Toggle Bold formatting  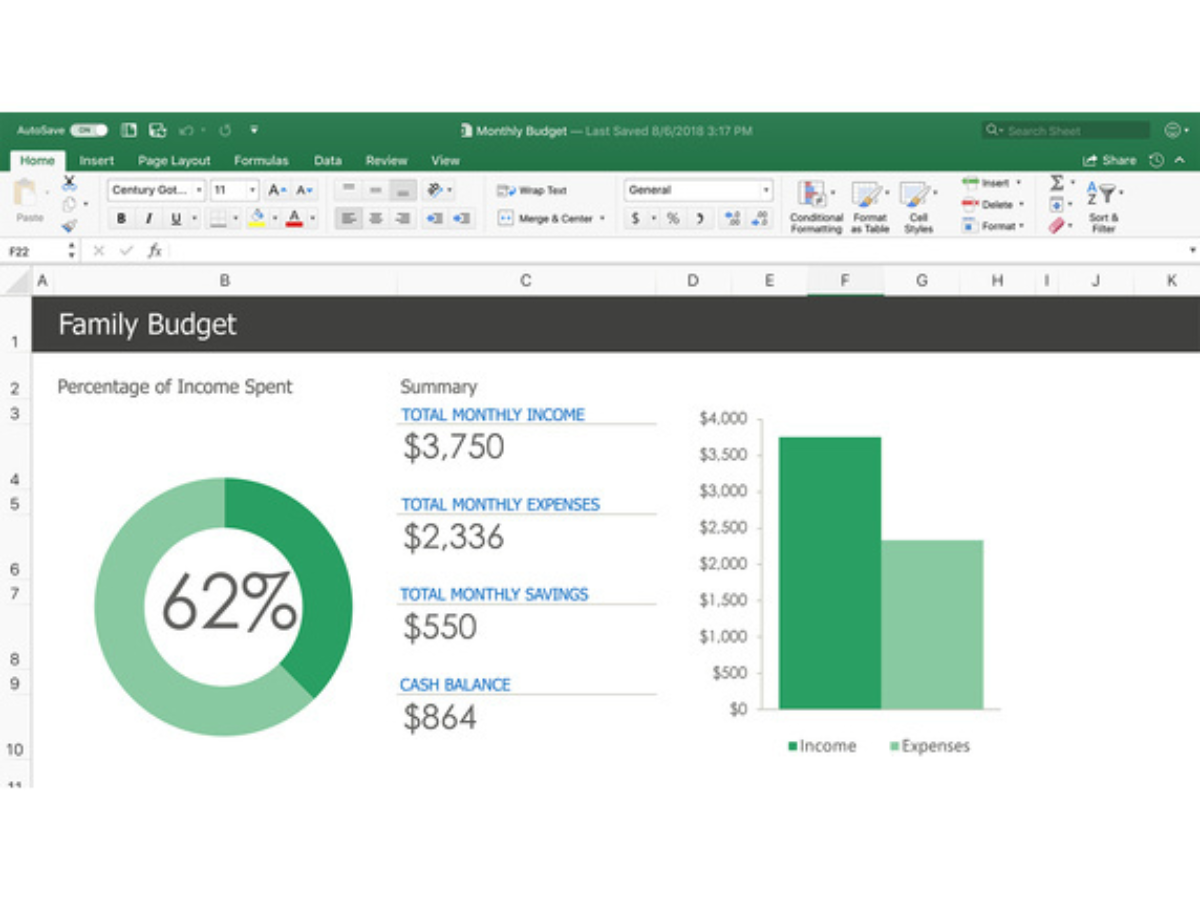click(x=122, y=218)
